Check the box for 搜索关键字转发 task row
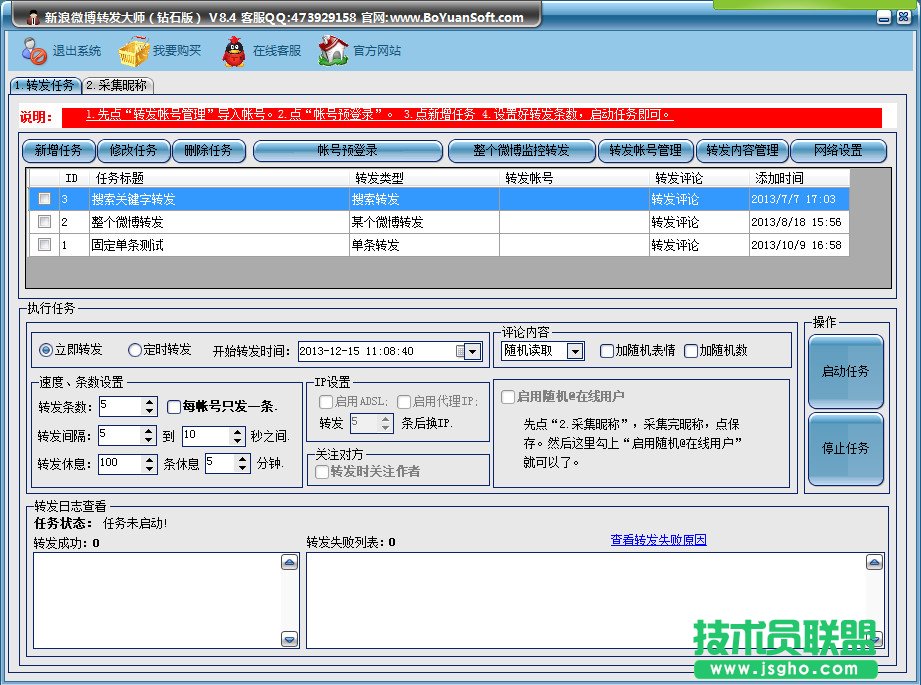Image resolution: width=921 pixels, height=685 pixels. coord(44,199)
